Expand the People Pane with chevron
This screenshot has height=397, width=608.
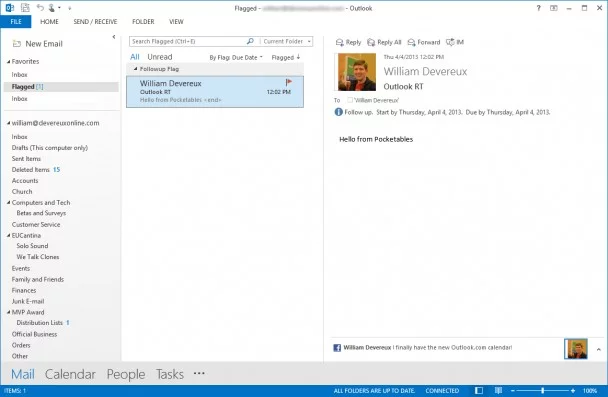click(x=598, y=349)
